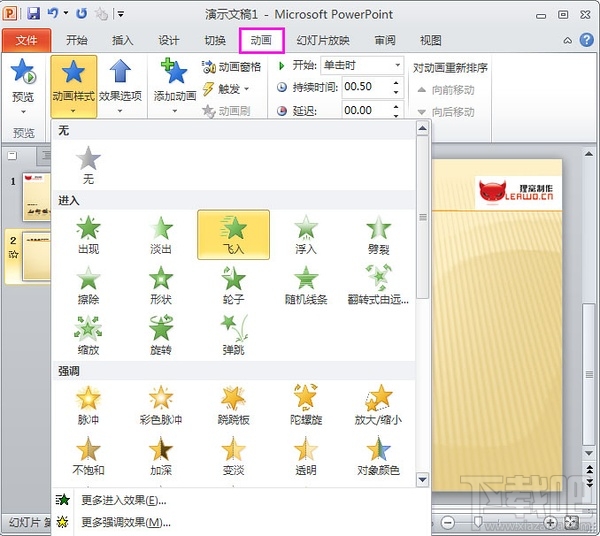Apply the 劈裂 split animation
This screenshot has width=600, height=536.
click(x=378, y=235)
